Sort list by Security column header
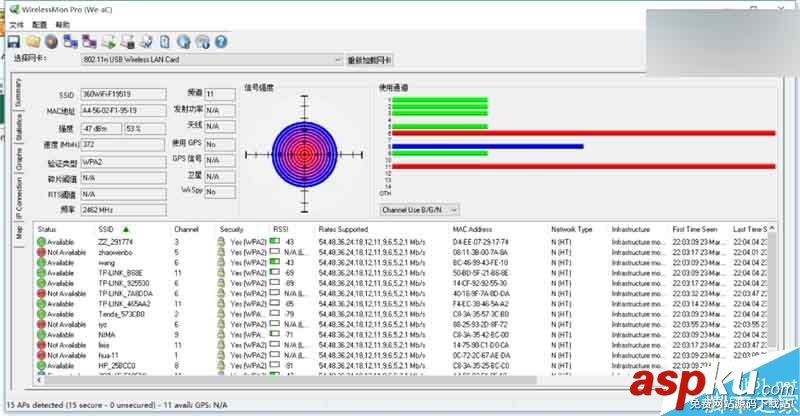 pos(232,229)
